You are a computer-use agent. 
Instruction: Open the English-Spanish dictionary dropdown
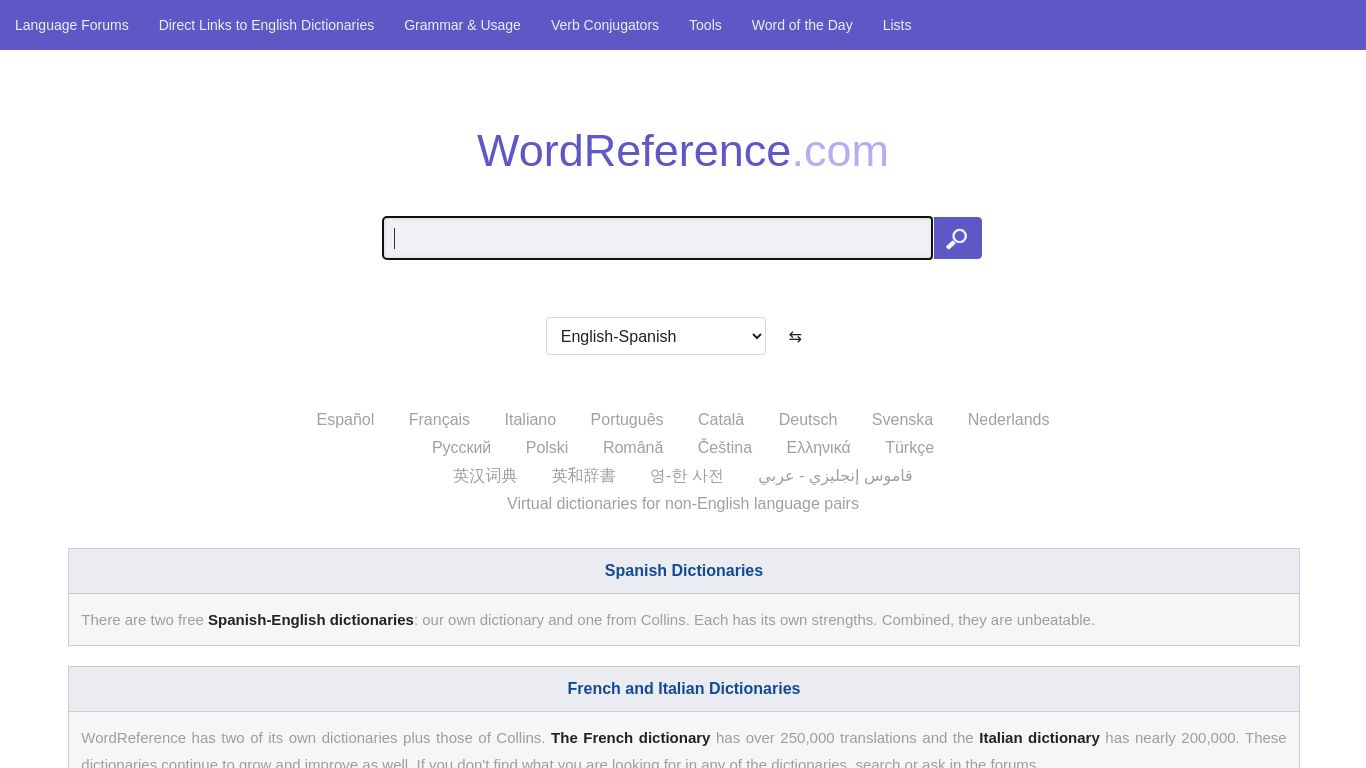(x=656, y=336)
